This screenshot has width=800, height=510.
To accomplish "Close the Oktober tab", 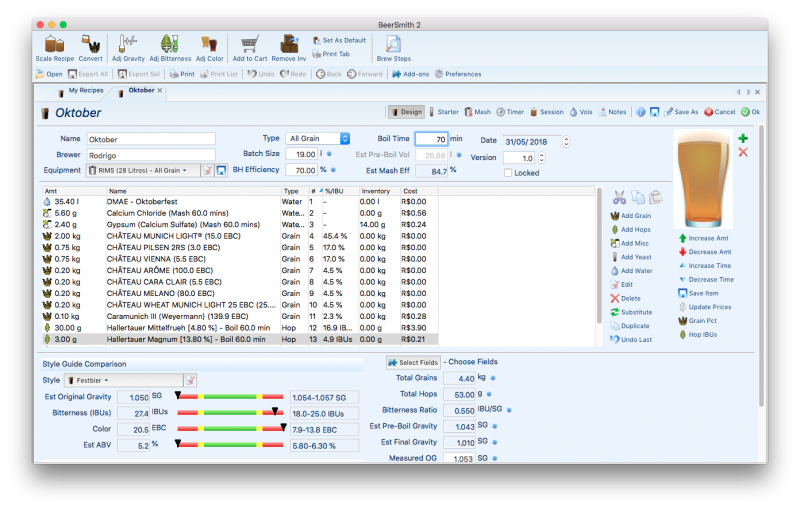I will pyautogui.click(x=160, y=91).
